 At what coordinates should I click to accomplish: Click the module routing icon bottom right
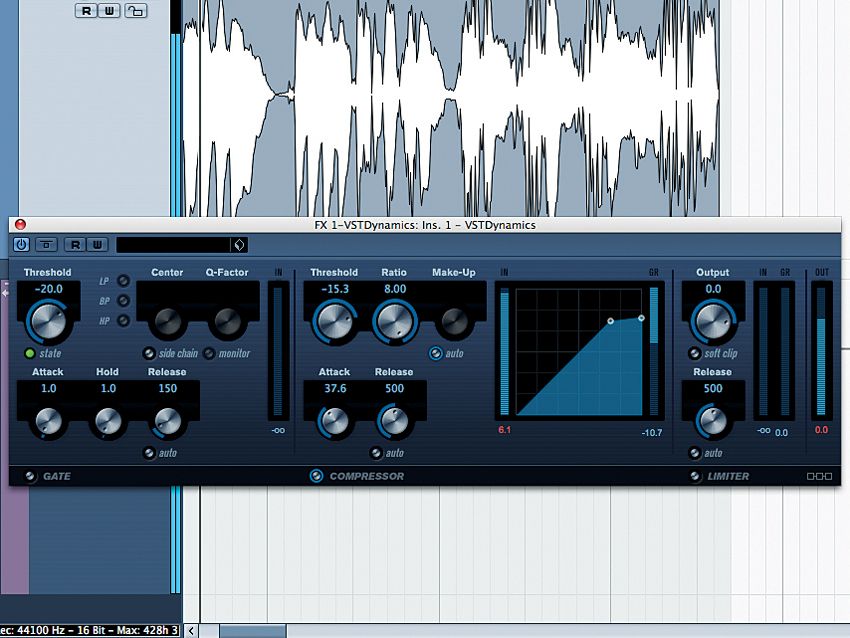pyautogui.click(x=819, y=476)
